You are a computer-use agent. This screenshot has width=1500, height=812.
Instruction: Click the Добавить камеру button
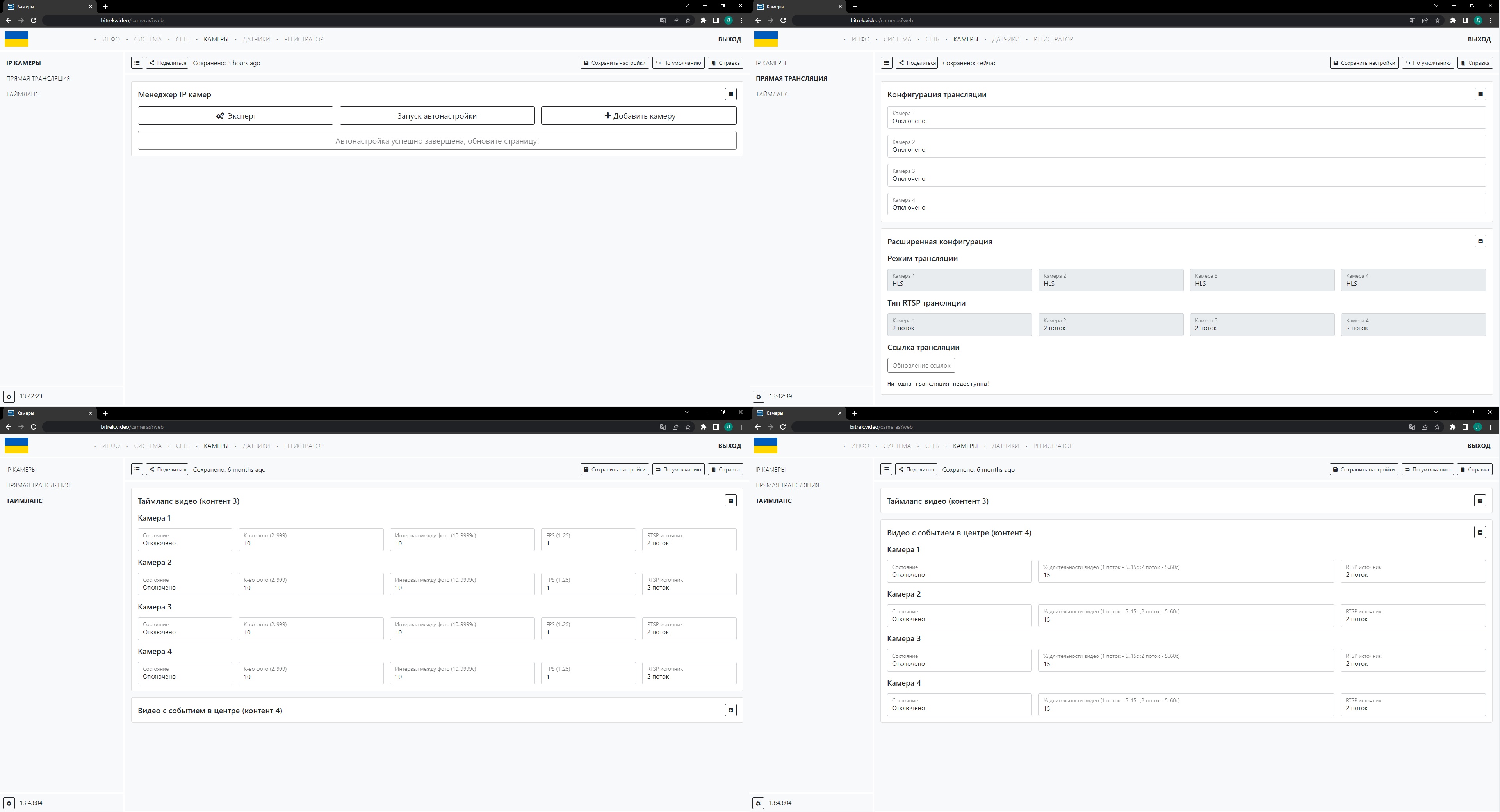(638, 116)
